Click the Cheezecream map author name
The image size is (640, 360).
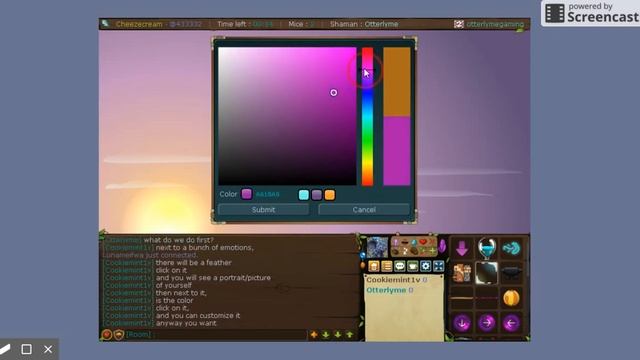pyautogui.click(x=139, y=24)
